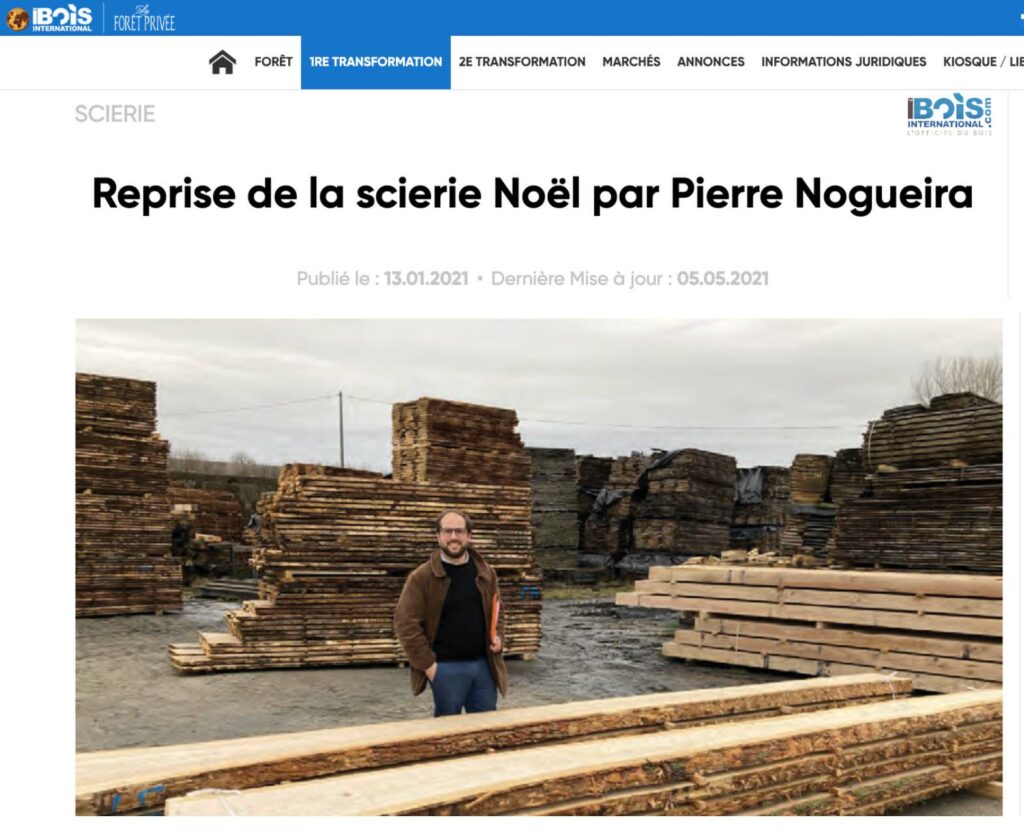Click the iBois International.com logo beside the title
The image size is (1024, 839).
click(x=950, y=115)
